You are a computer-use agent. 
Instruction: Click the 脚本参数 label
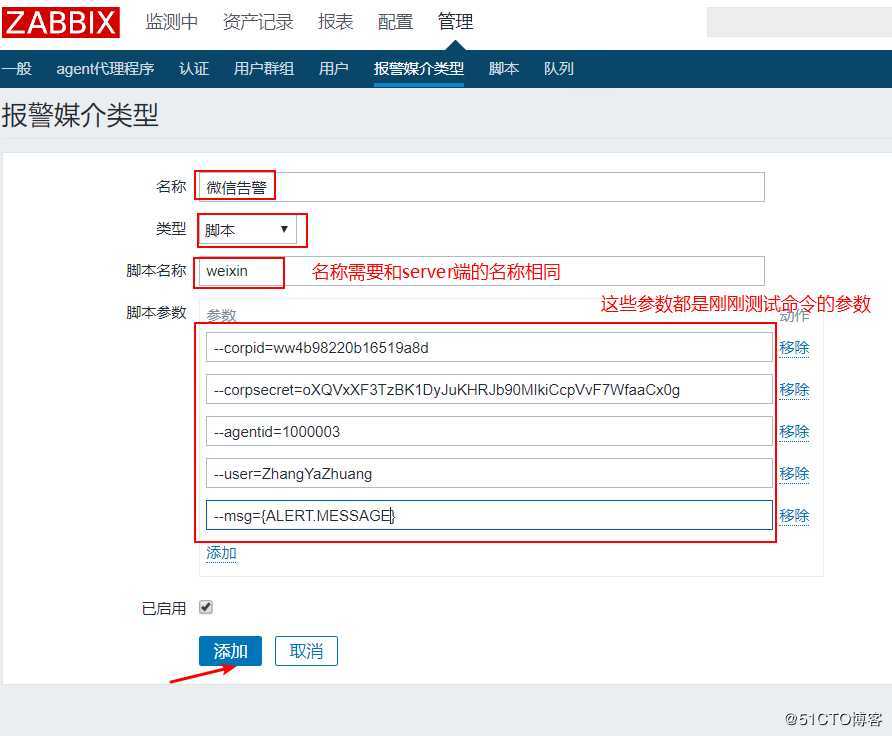click(x=156, y=313)
